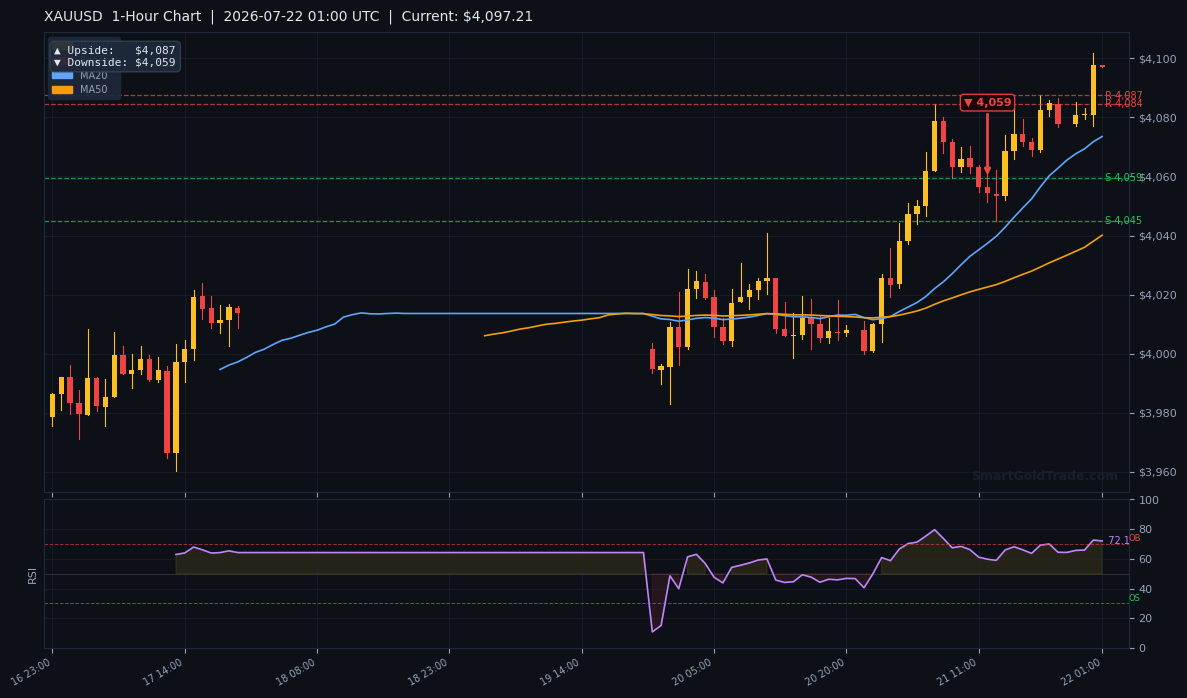Click the Upside $4,087 readout

114,50
